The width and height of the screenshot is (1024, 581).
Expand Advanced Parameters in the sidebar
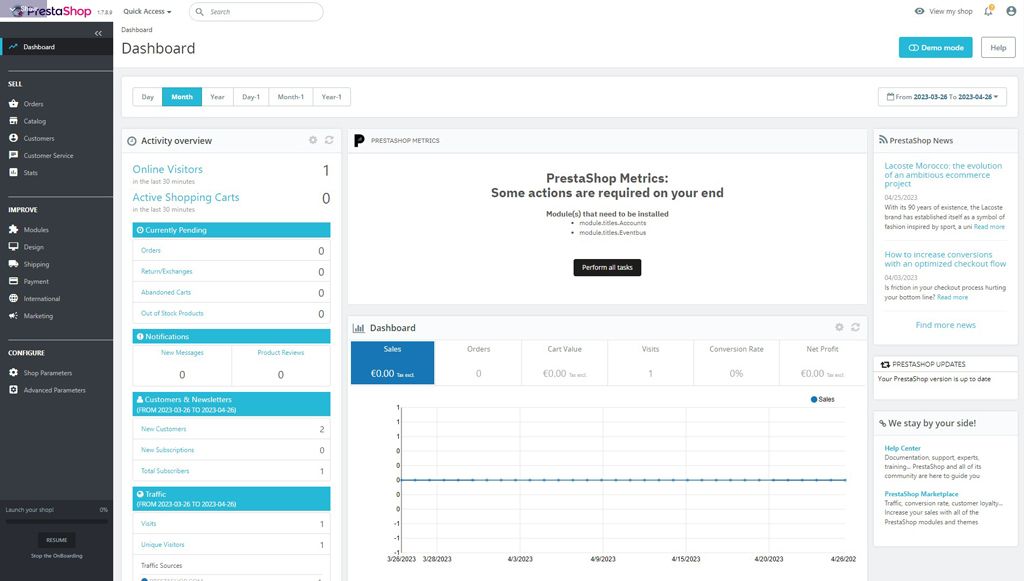coord(54,389)
